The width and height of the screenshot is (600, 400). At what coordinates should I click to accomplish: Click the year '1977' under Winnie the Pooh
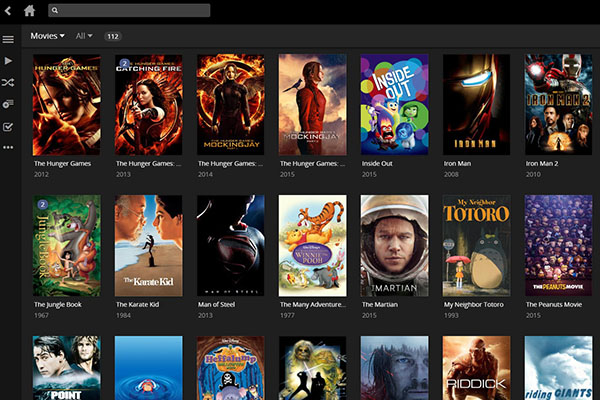click(x=287, y=315)
